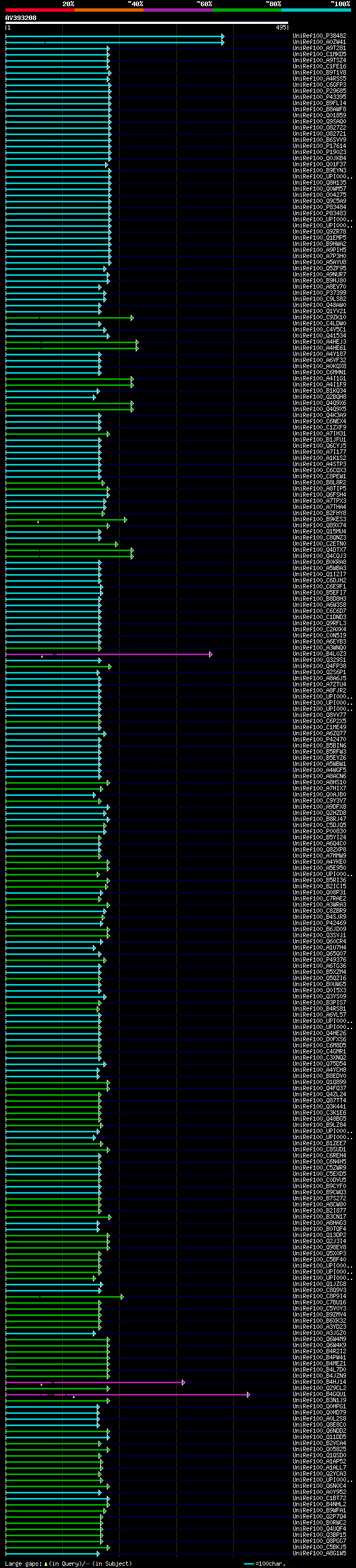356x1568 pixels.
Task: Click the Large gaps legend text
Action: pyautogui.click(x=68, y=1563)
